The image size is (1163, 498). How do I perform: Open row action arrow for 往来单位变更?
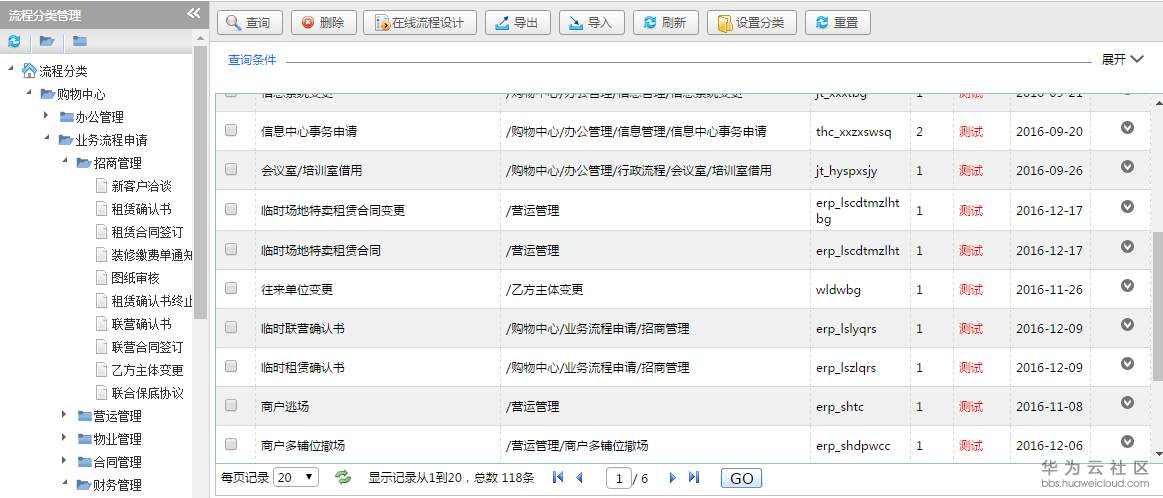click(1127, 286)
